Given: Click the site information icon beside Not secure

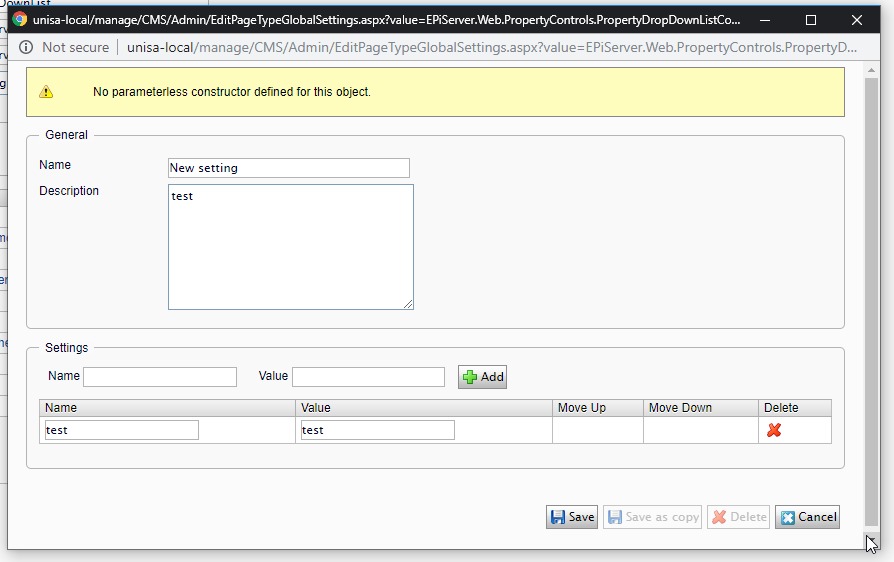Looking at the screenshot, I should 26,47.
